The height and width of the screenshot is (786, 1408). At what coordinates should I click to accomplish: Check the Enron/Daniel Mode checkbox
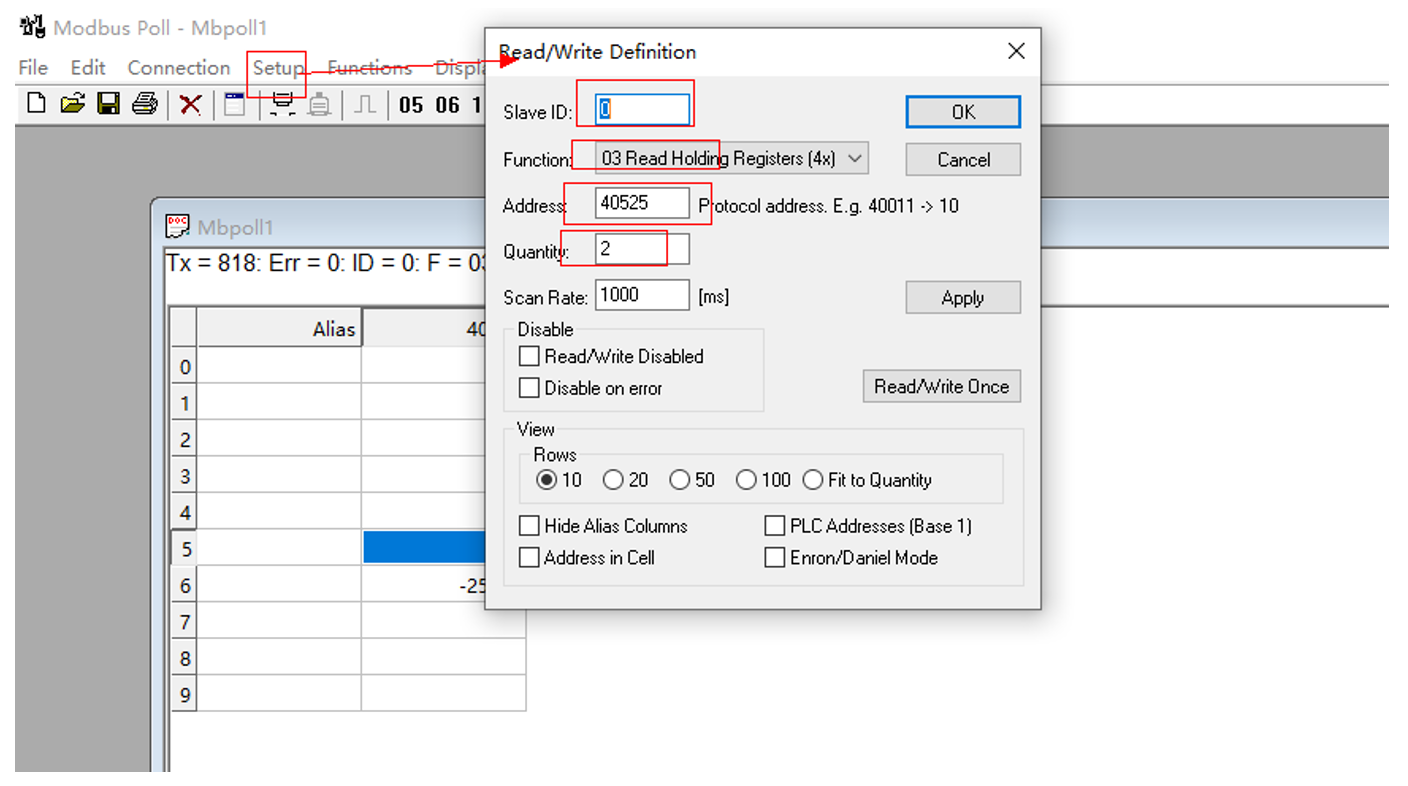click(774, 558)
